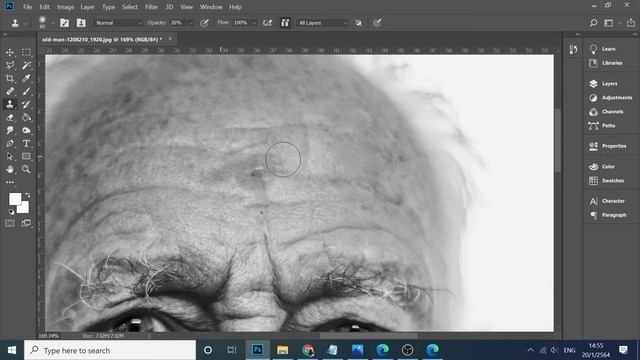Open the Layer menu

[87, 7]
